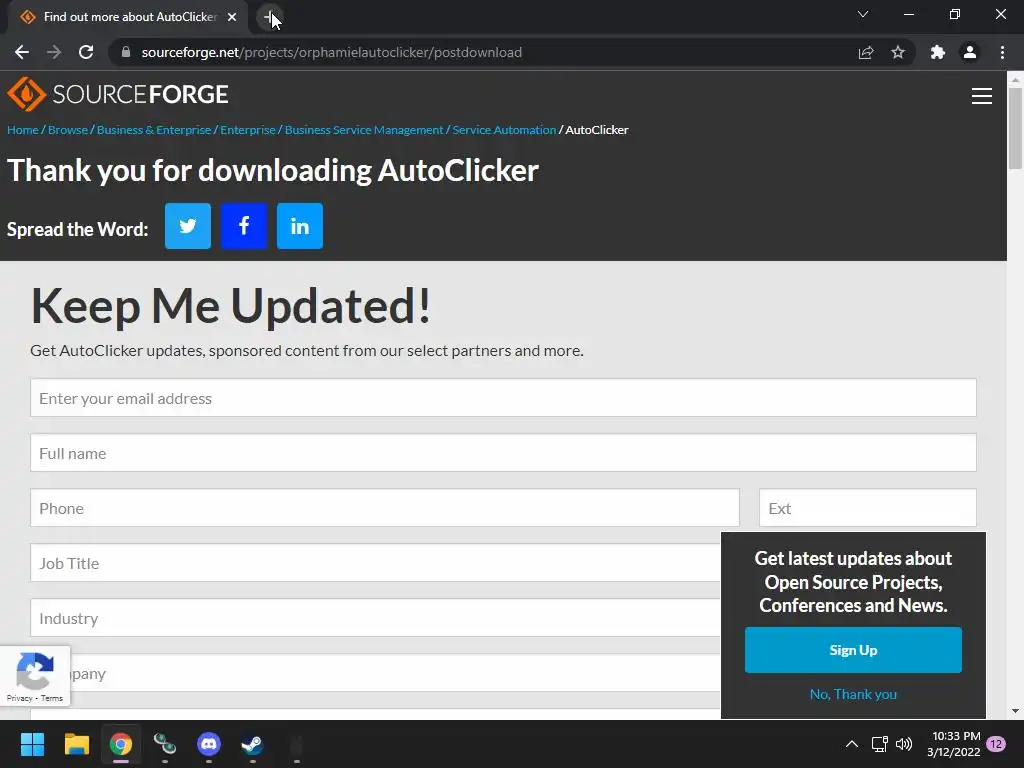The width and height of the screenshot is (1024, 768).
Task: Click the Full name field
Action: pyautogui.click(x=504, y=453)
